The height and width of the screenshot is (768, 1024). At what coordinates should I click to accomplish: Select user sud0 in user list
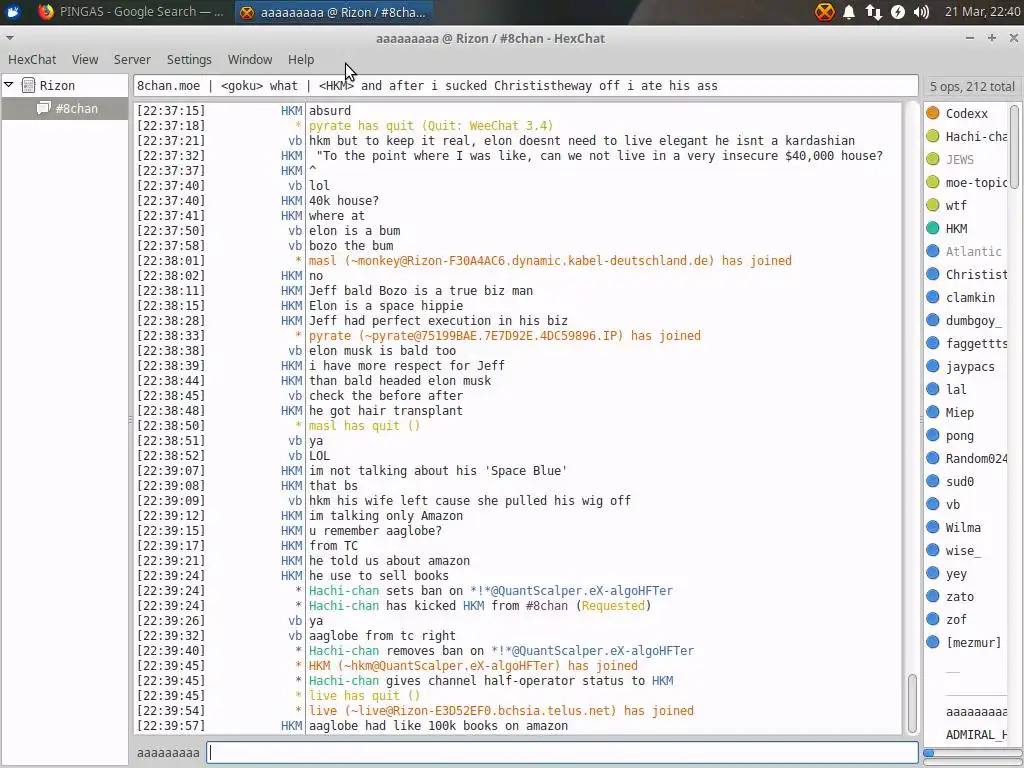click(x=967, y=481)
